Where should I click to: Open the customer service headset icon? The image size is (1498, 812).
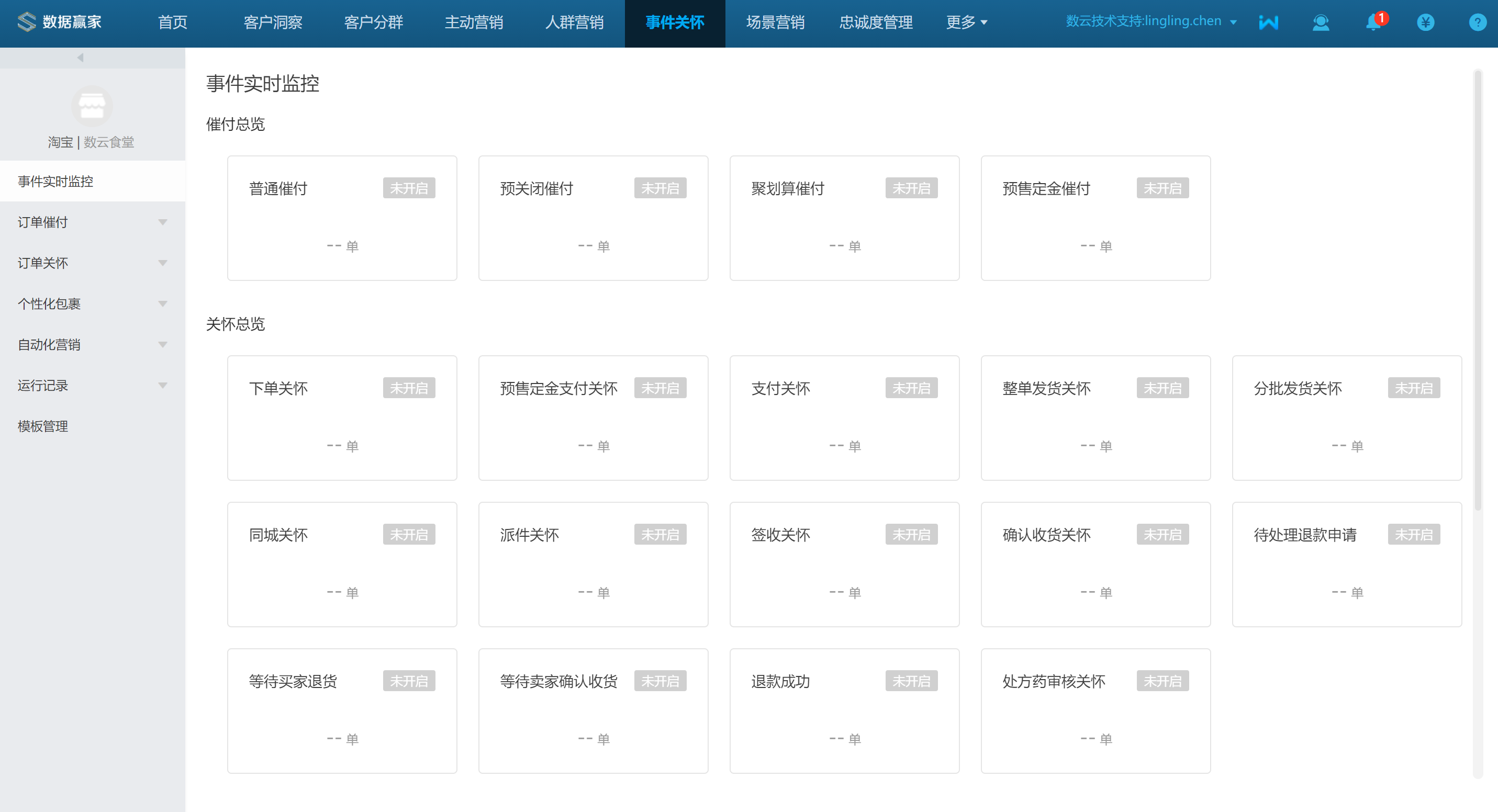pos(1321,22)
